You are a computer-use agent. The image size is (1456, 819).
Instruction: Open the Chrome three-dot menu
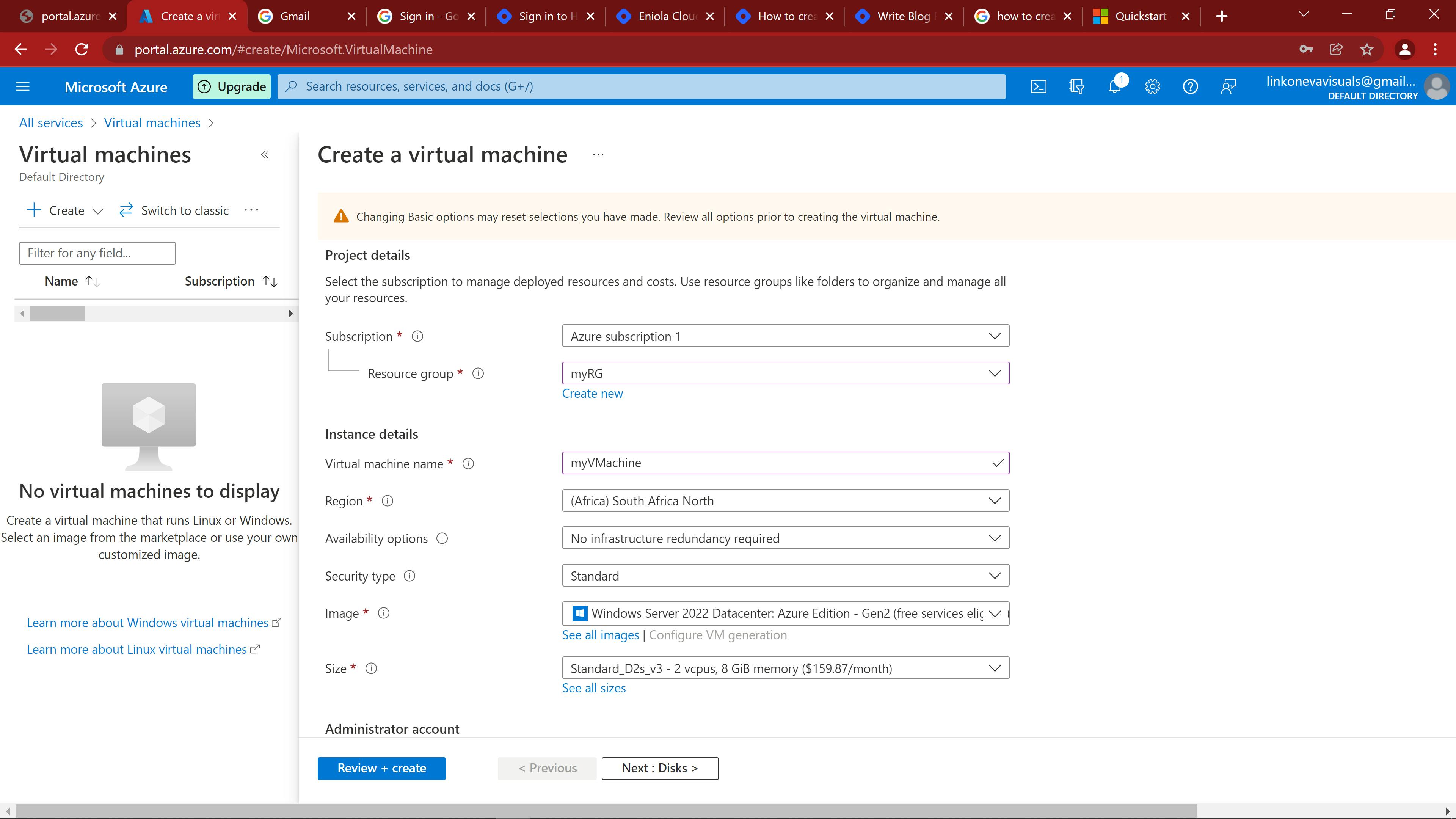pyautogui.click(x=1435, y=50)
